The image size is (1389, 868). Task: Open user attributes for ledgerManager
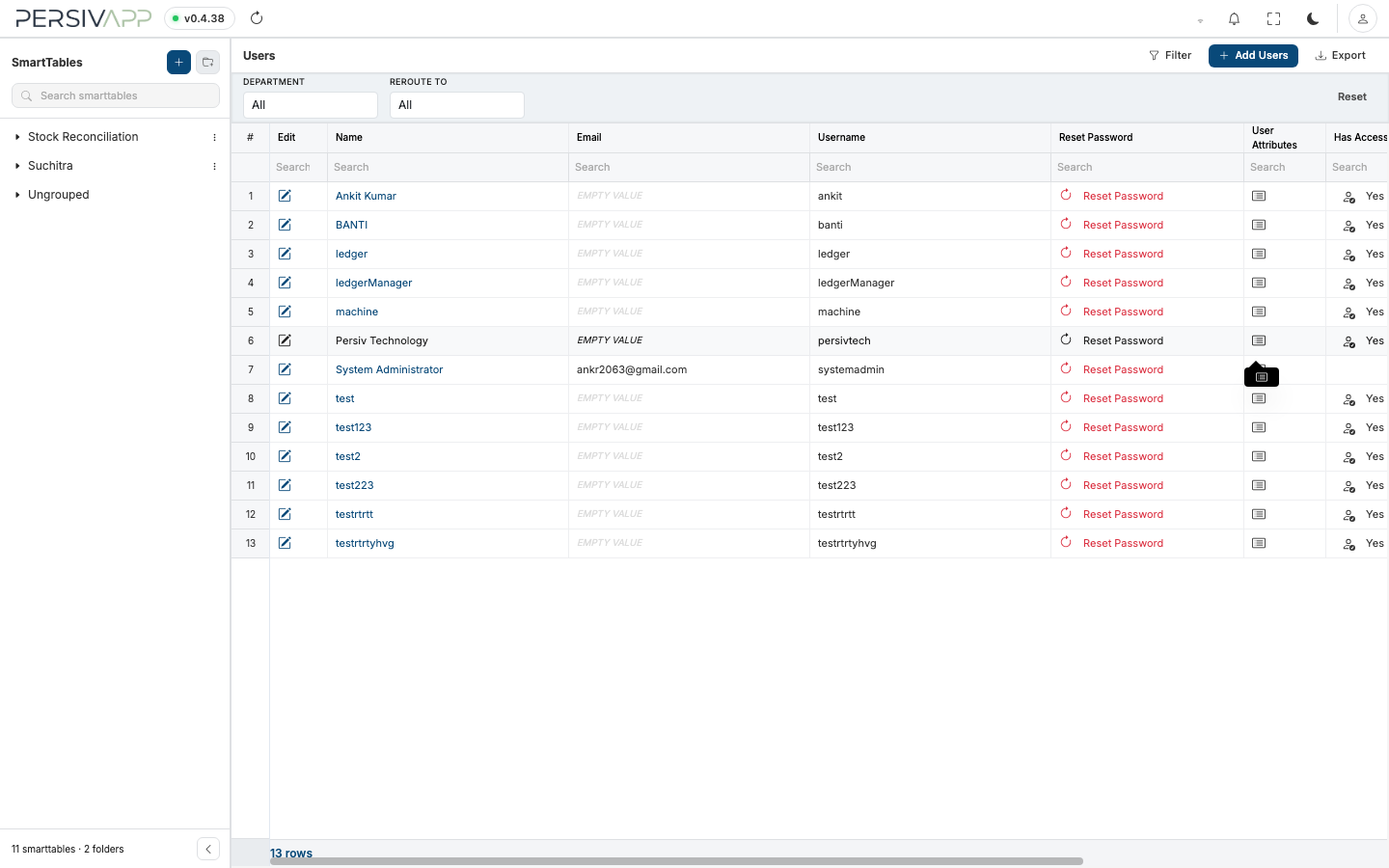click(1259, 283)
